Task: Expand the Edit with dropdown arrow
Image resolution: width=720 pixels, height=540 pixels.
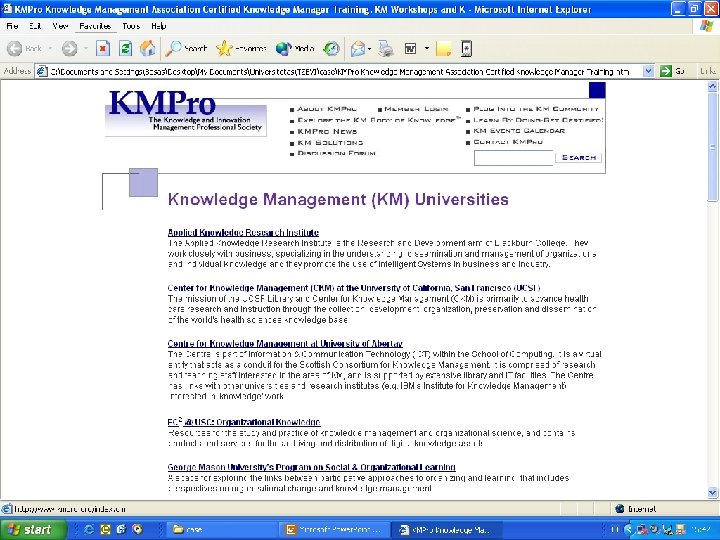Action: click(x=427, y=48)
